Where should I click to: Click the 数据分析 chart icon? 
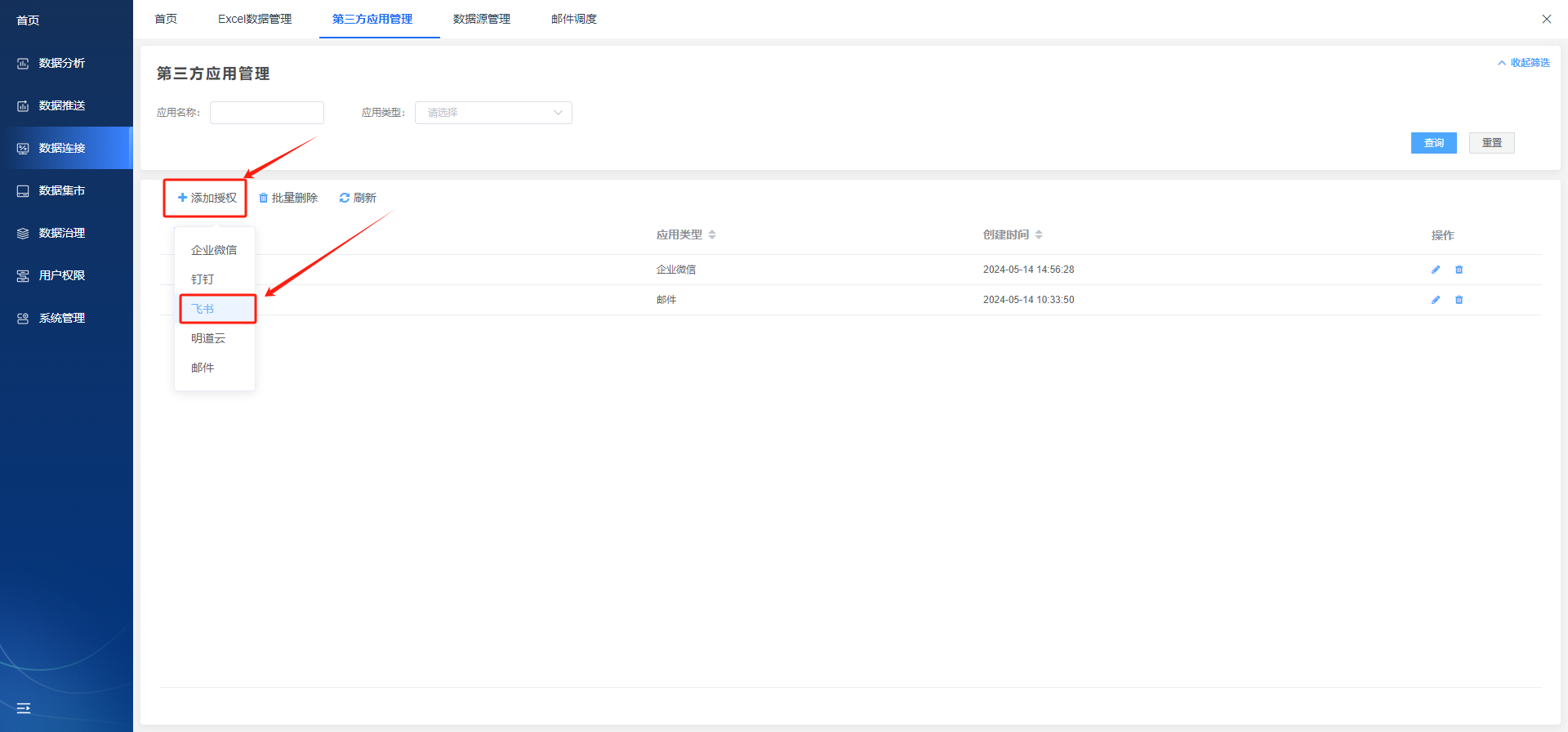tap(23, 63)
